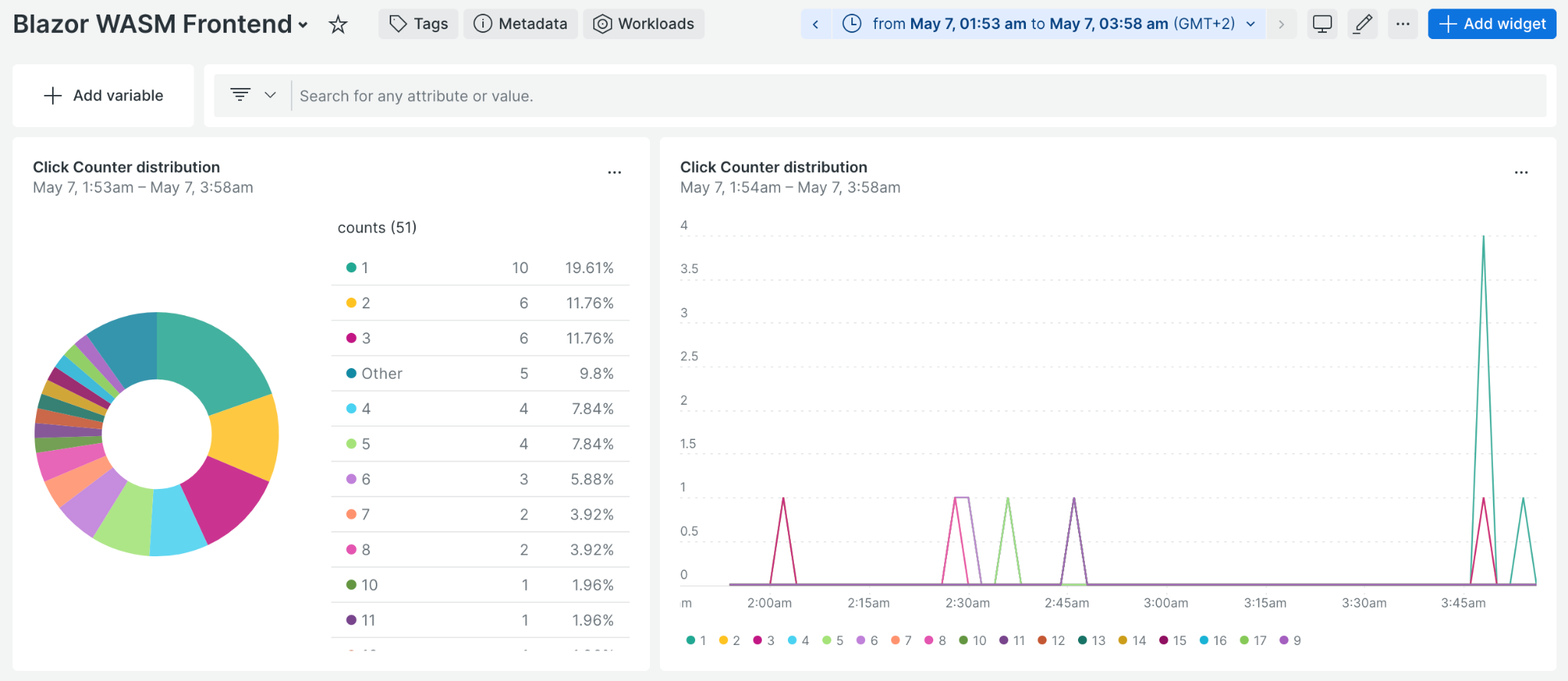Toggle series 1 in line chart legend
Viewport: 1568px width, 681px height.
[697, 640]
